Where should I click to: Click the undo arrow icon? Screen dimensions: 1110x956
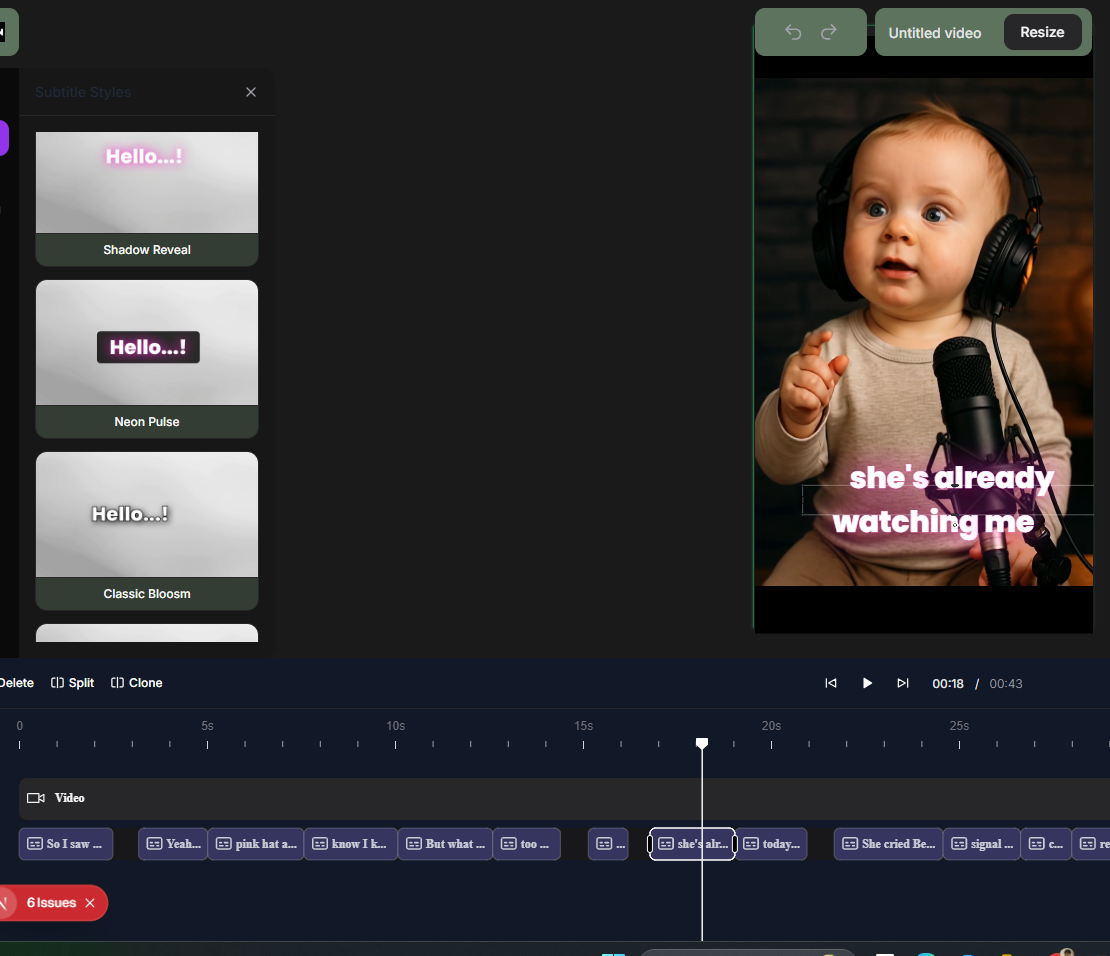[793, 32]
